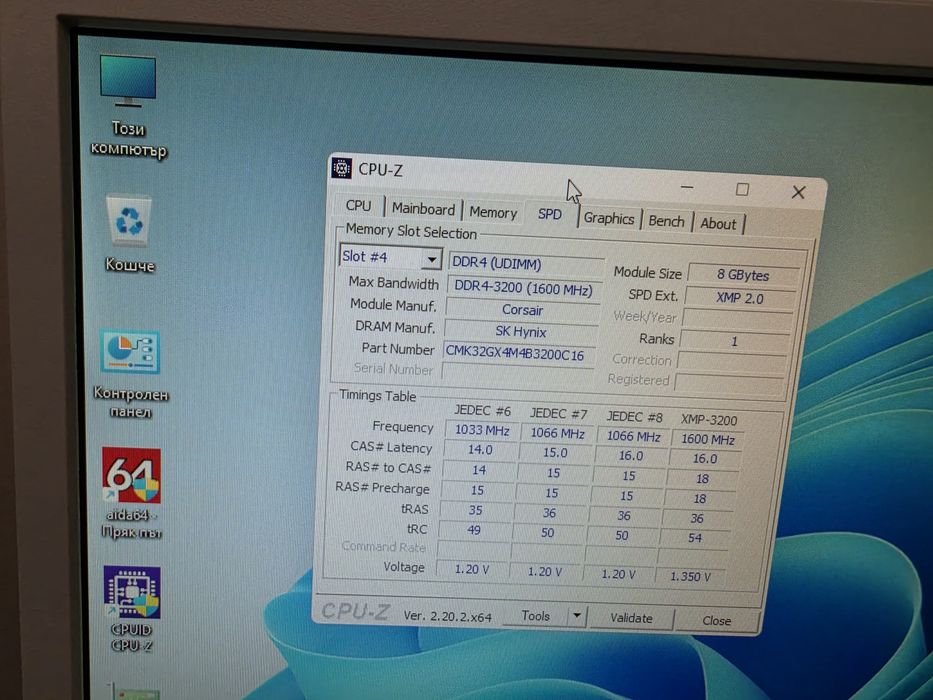This screenshot has height=700, width=933.
Task: Click the empty Correction field
Action: [x=731, y=362]
